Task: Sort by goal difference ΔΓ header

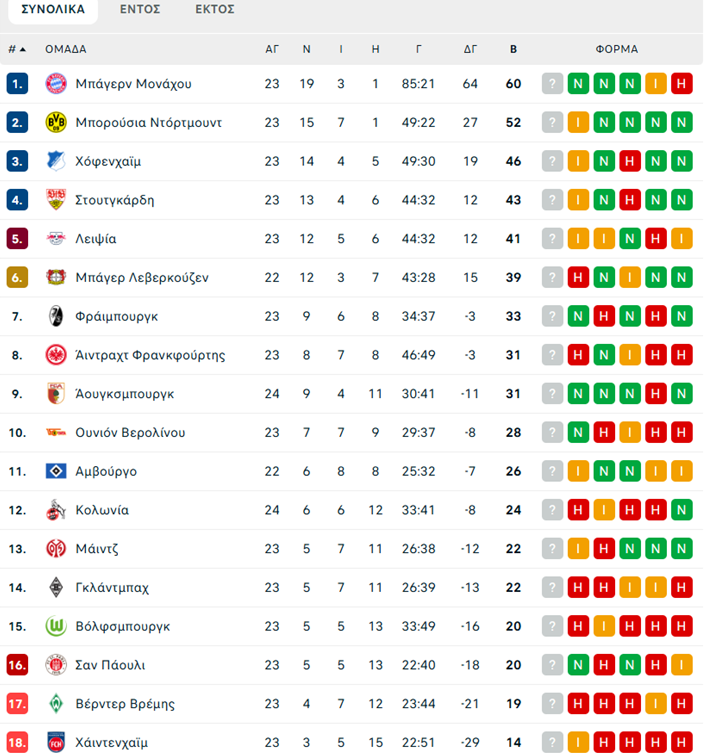Action: pyautogui.click(x=470, y=49)
